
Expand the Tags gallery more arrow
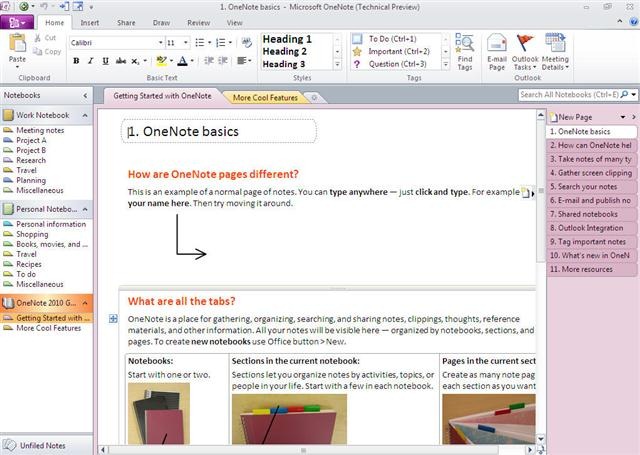445,64
